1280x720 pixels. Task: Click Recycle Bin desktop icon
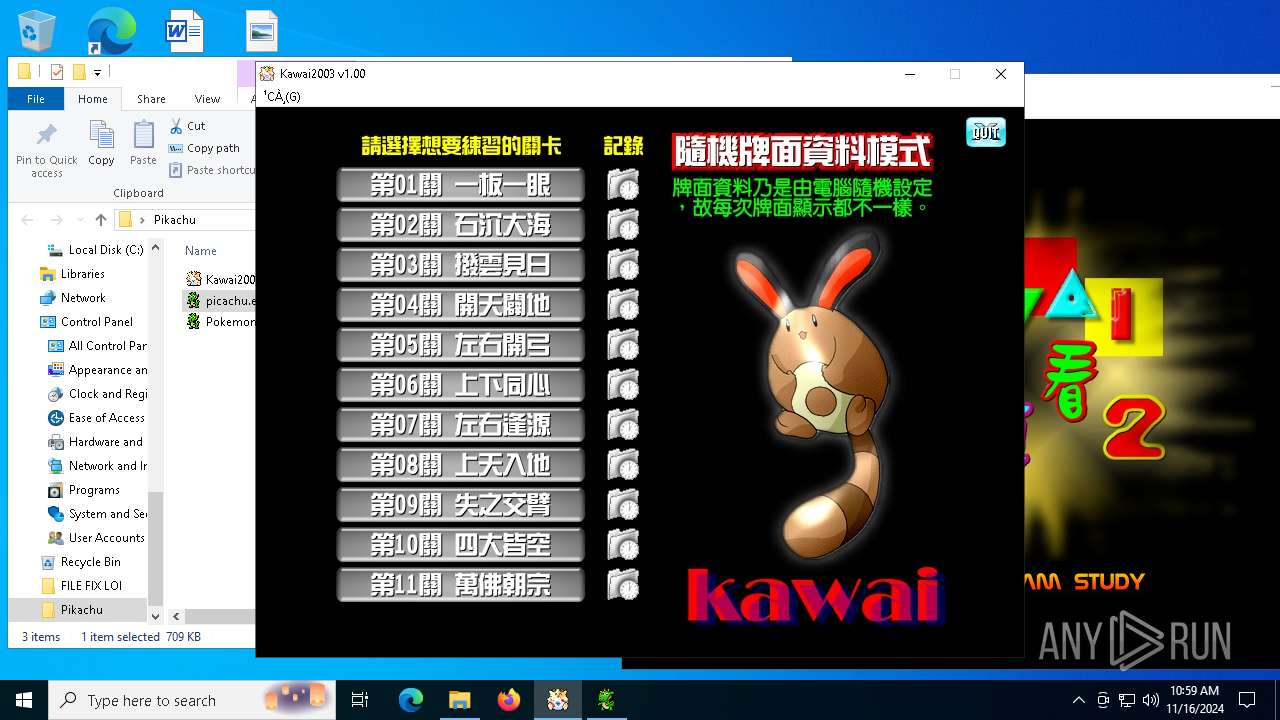tap(37, 31)
